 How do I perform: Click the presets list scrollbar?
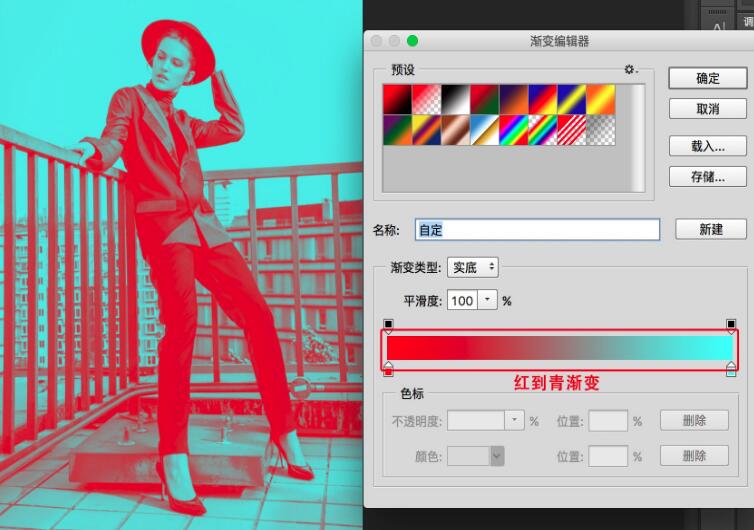point(638,138)
